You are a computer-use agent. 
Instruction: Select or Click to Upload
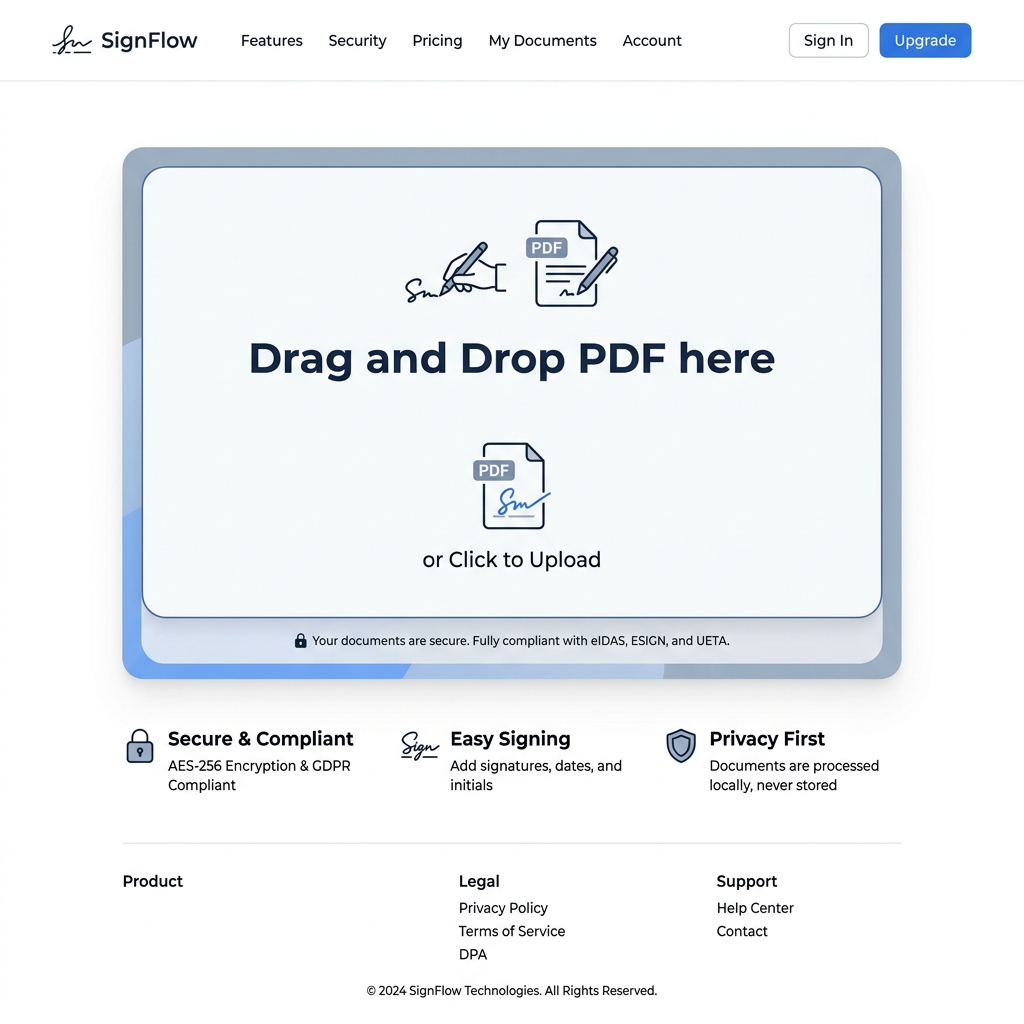pyautogui.click(x=511, y=560)
